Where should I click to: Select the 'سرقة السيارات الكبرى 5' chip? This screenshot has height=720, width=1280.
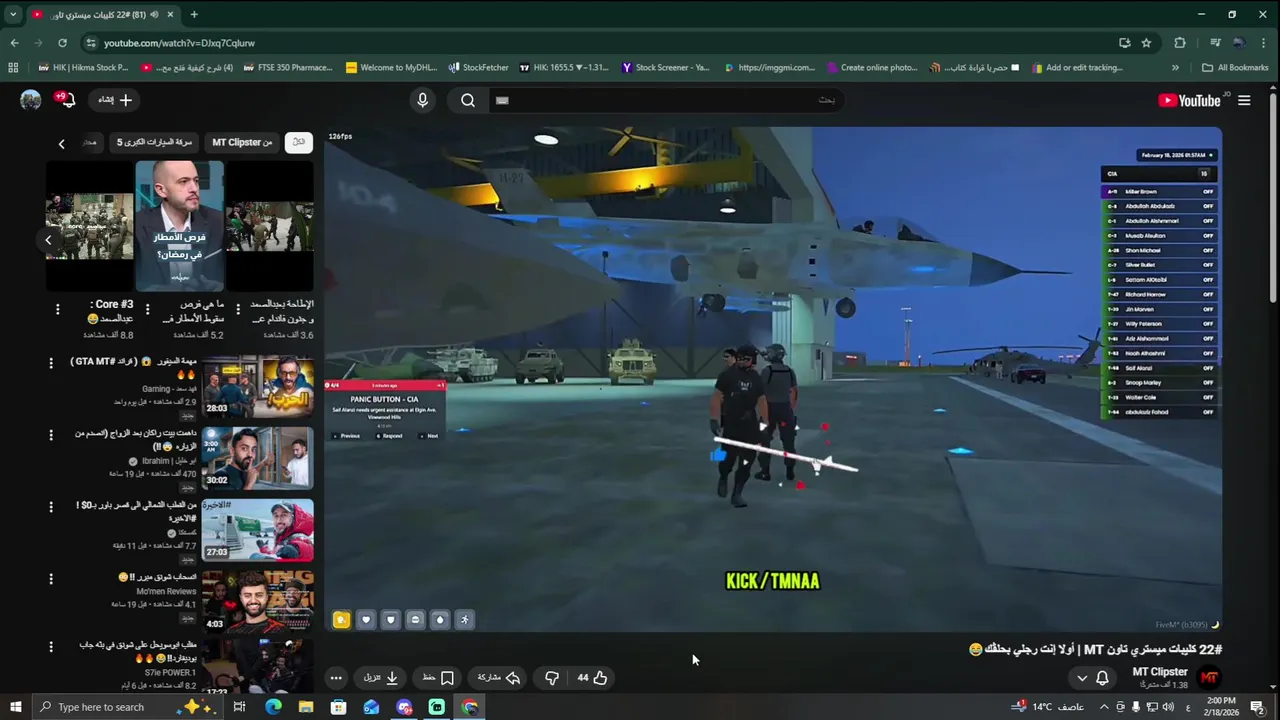[154, 143]
